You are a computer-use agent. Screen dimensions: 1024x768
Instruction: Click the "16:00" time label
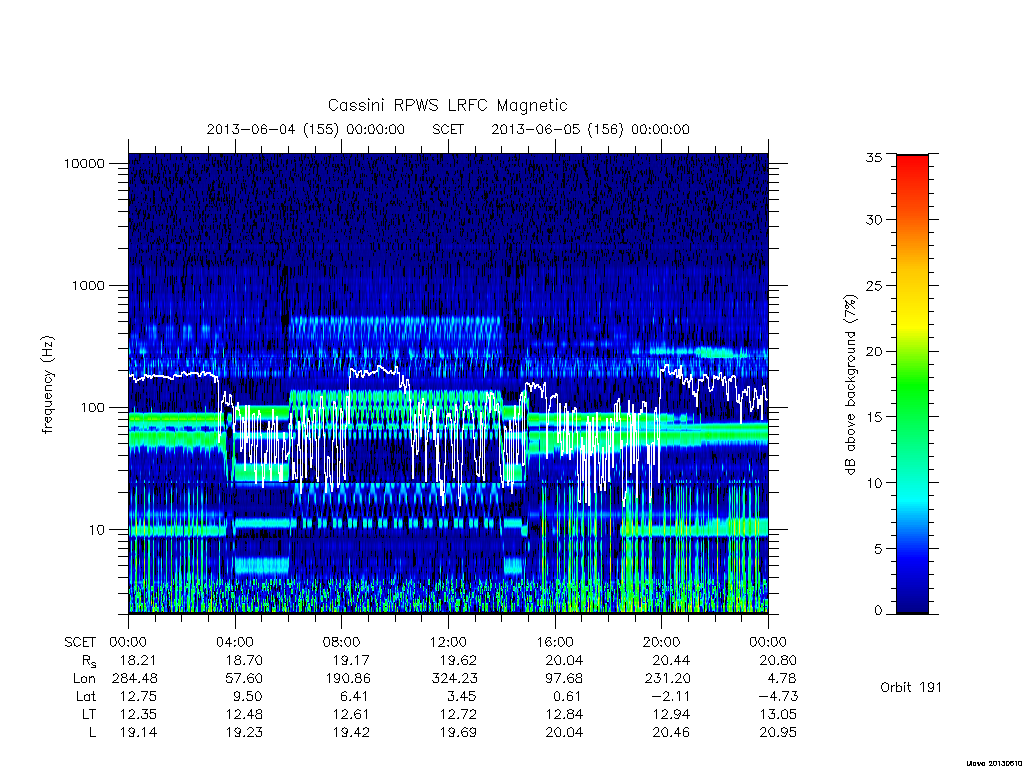point(554,642)
